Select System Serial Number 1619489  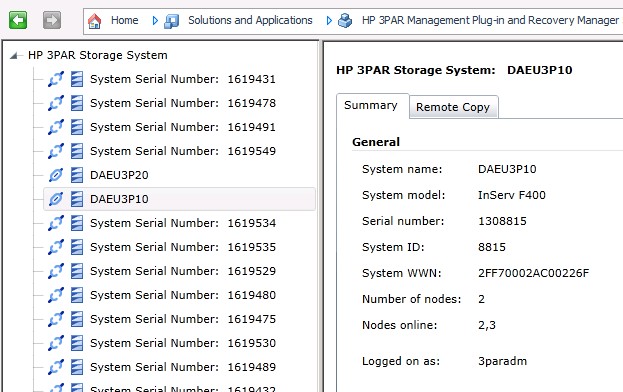[x=183, y=367]
